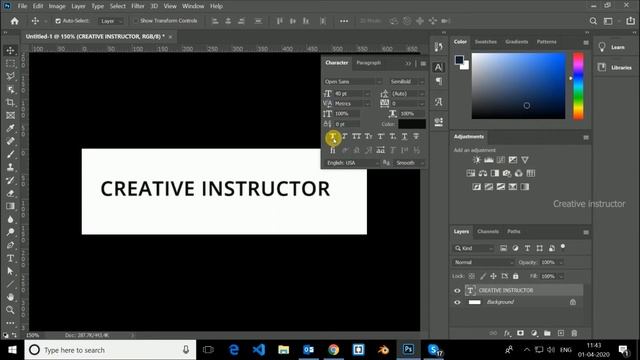Open the Glyphs panel icon in dock
The height and width of the screenshot is (360, 640).
(438, 102)
